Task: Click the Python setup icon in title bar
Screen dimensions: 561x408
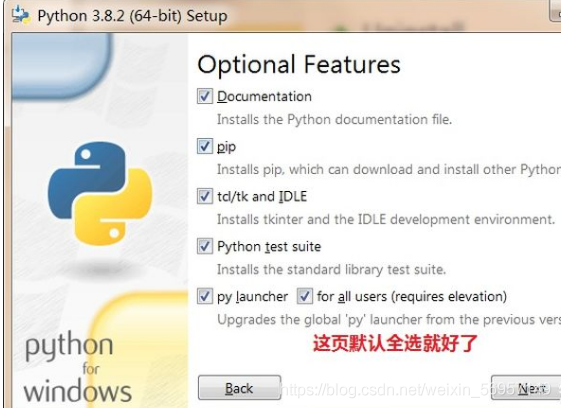Action: (20, 14)
